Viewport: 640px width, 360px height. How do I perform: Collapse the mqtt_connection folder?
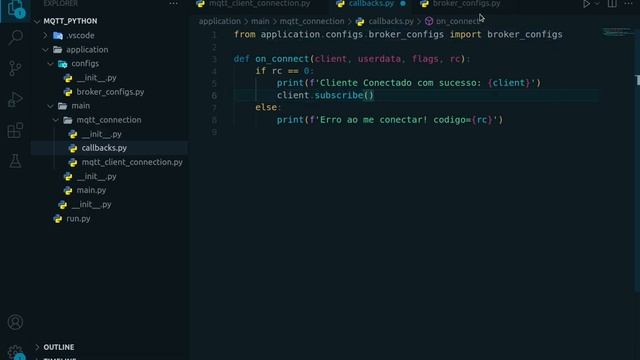pyautogui.click(x=56, y=120)
